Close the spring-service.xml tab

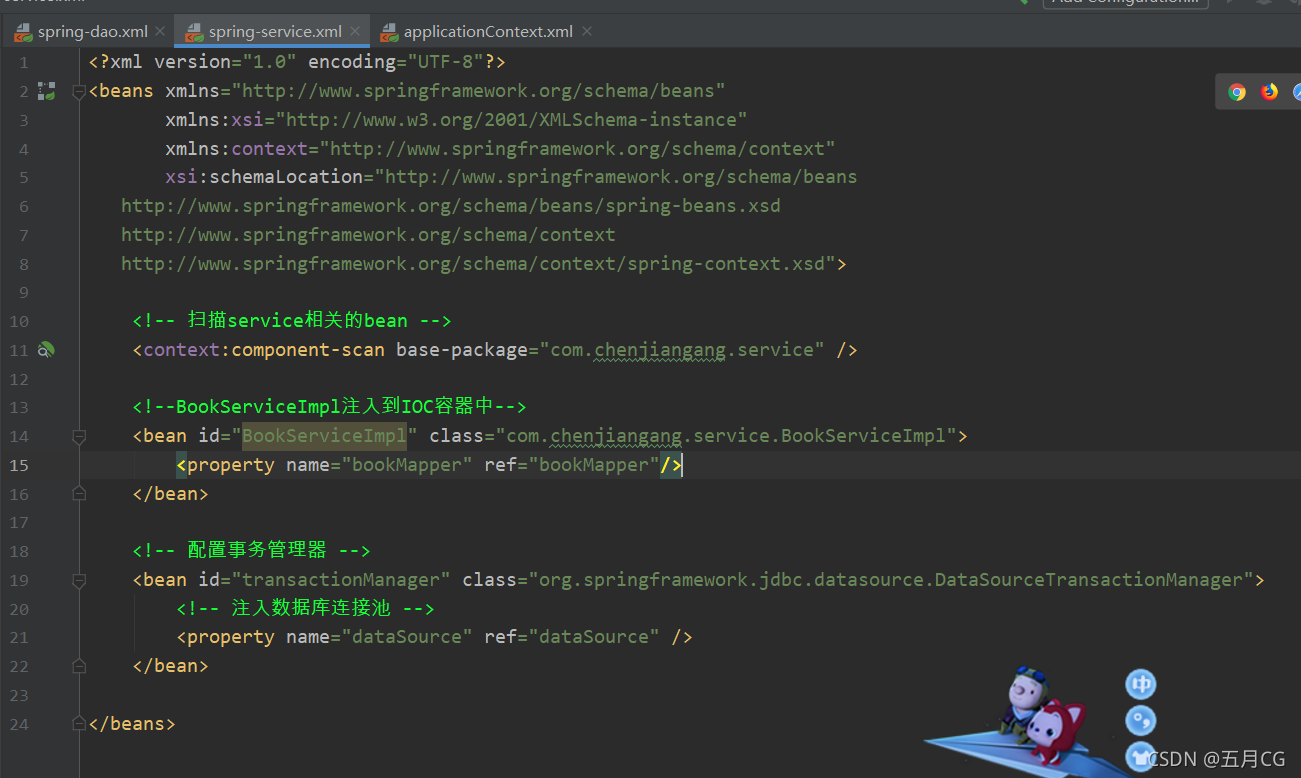coord(355,32)
